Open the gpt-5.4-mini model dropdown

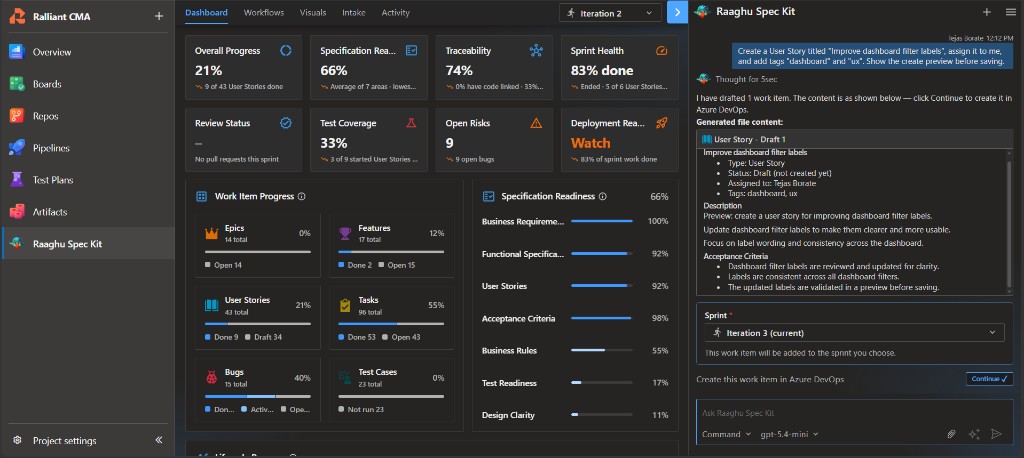coord(790,434)
